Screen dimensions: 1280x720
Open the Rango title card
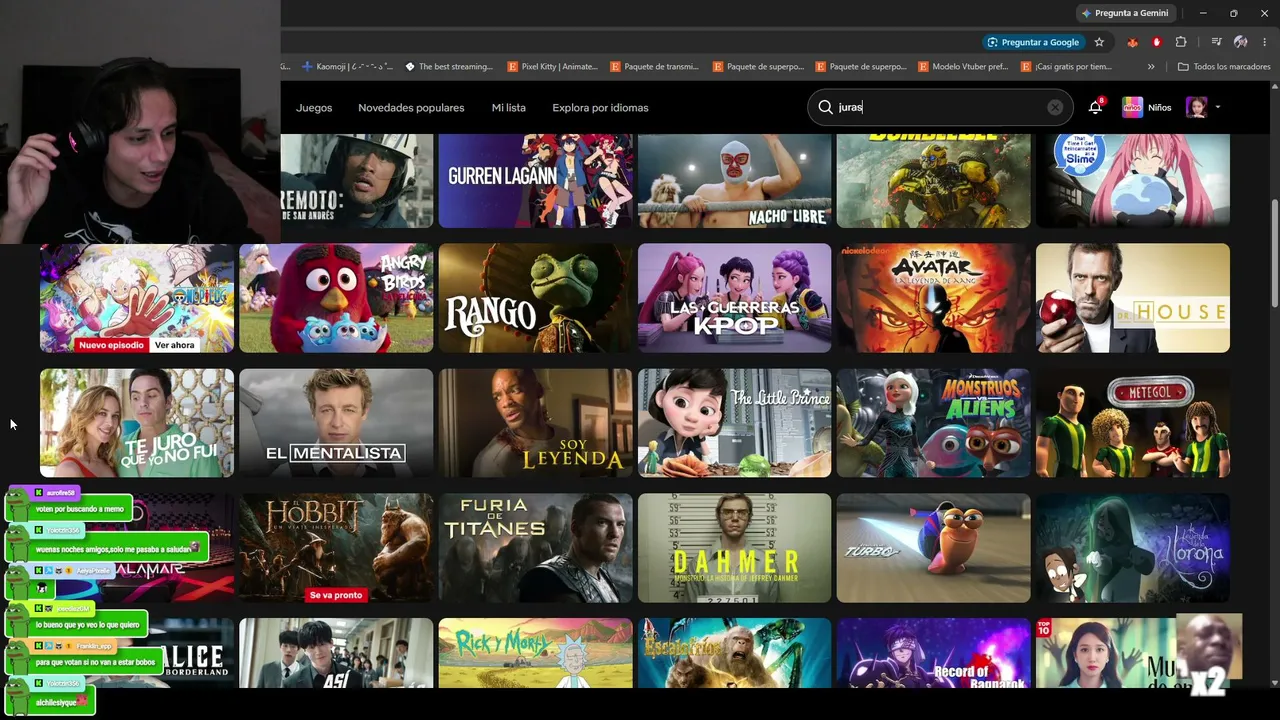(x=535, y=298)
